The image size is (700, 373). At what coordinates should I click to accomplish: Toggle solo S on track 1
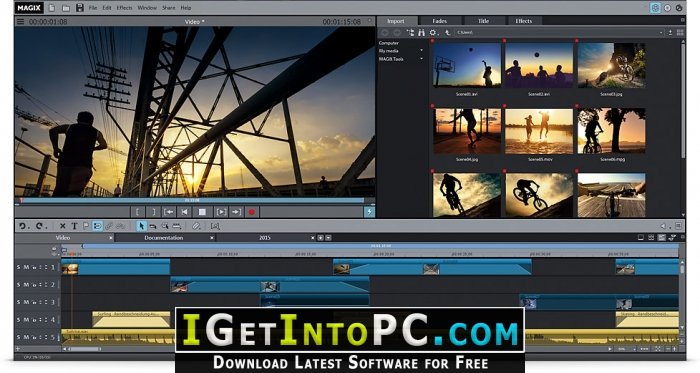click(x=19, y=267)
